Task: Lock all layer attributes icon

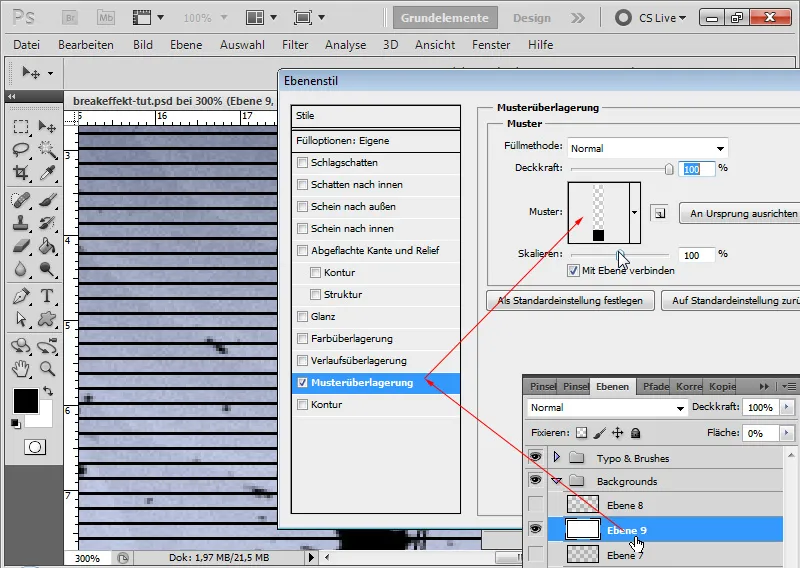Action: tap(635, 433)
